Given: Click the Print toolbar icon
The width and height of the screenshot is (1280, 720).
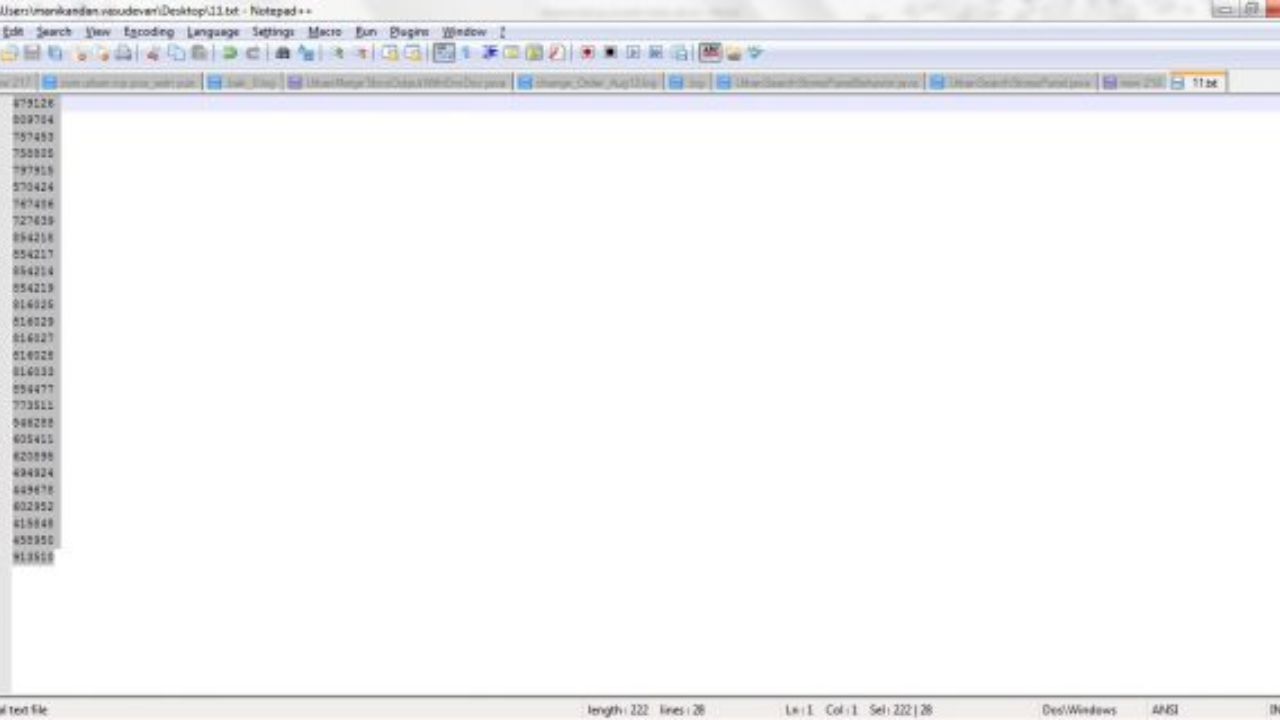Looking at the screenshot, I should pyautogui.click(x=124, y=53).
